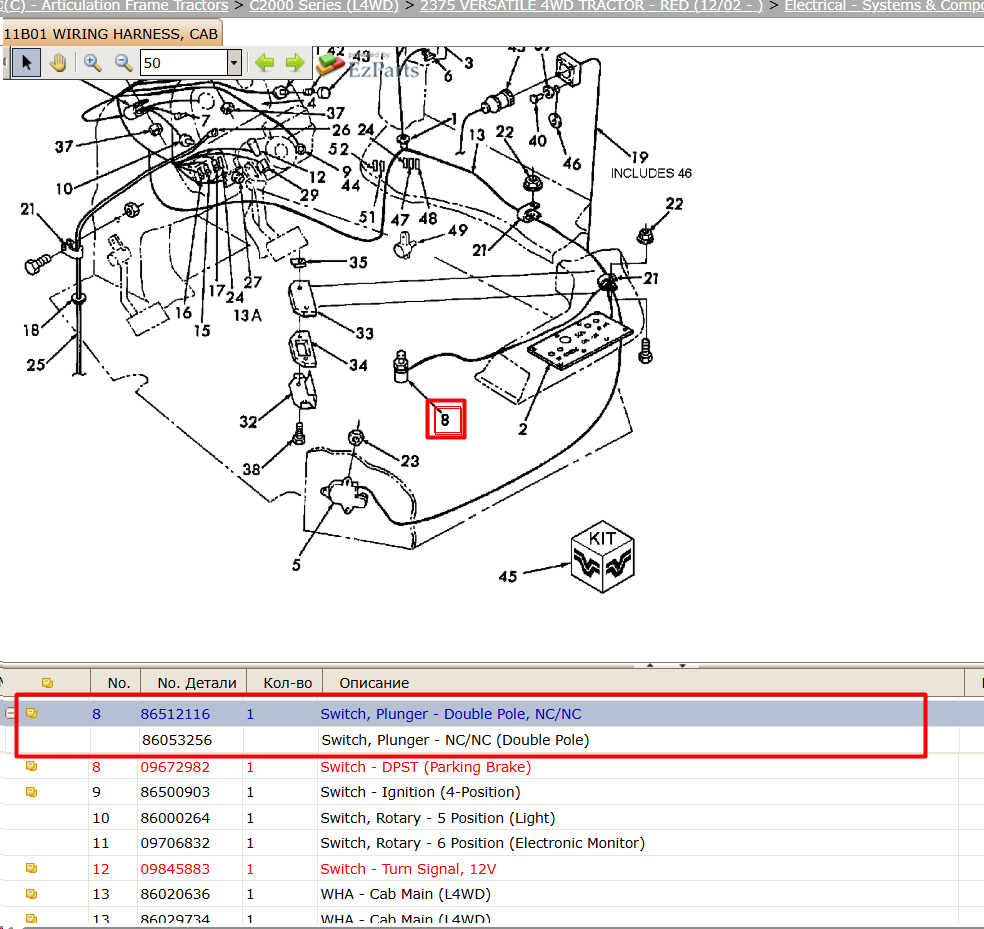Click Switch, Plunger - Double Pole description
Viewport: 984px width, 929px height.
tap(451, 714)
